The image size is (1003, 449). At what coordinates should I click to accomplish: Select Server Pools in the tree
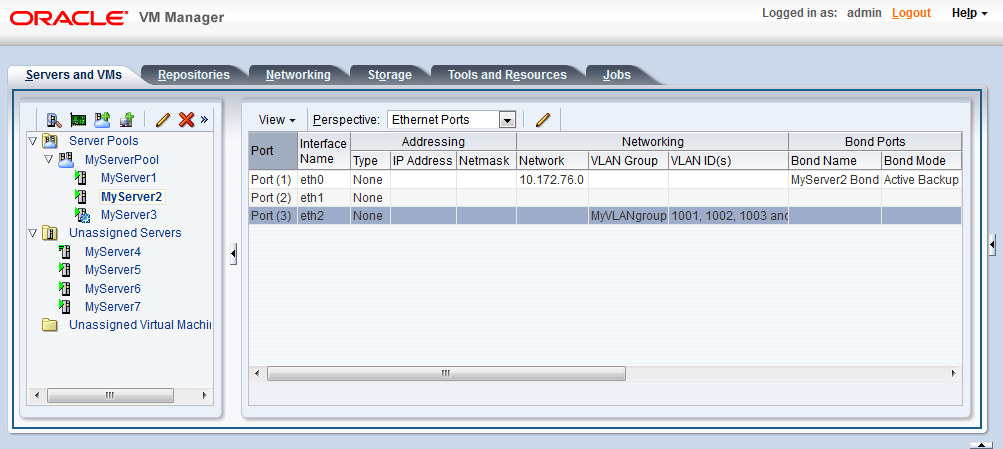(104, 141)
